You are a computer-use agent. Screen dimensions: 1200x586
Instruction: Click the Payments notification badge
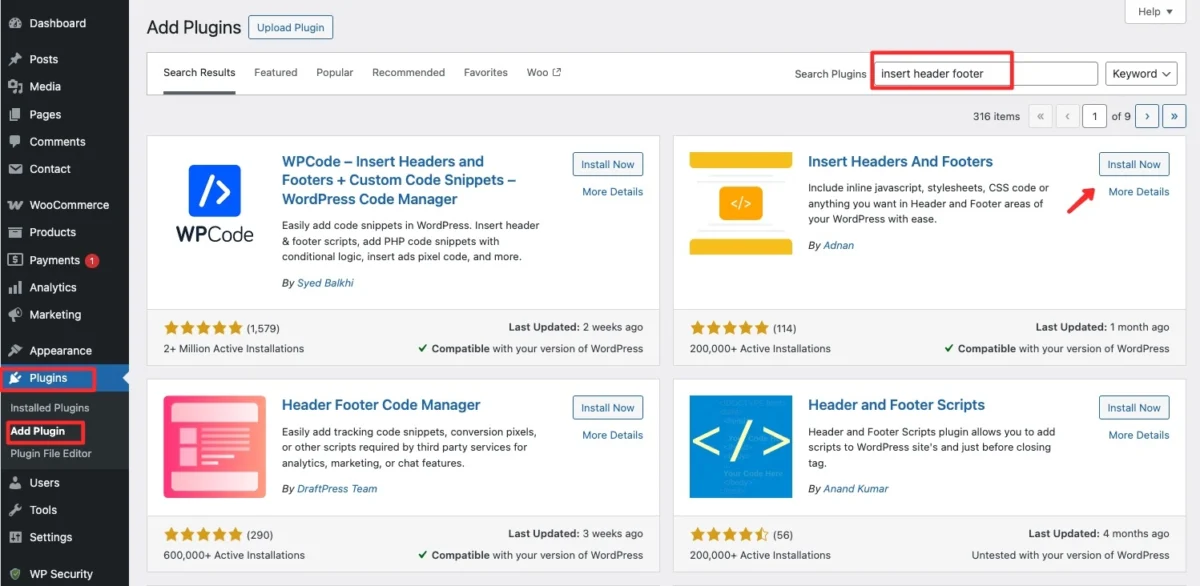click(x=92, y=261)
